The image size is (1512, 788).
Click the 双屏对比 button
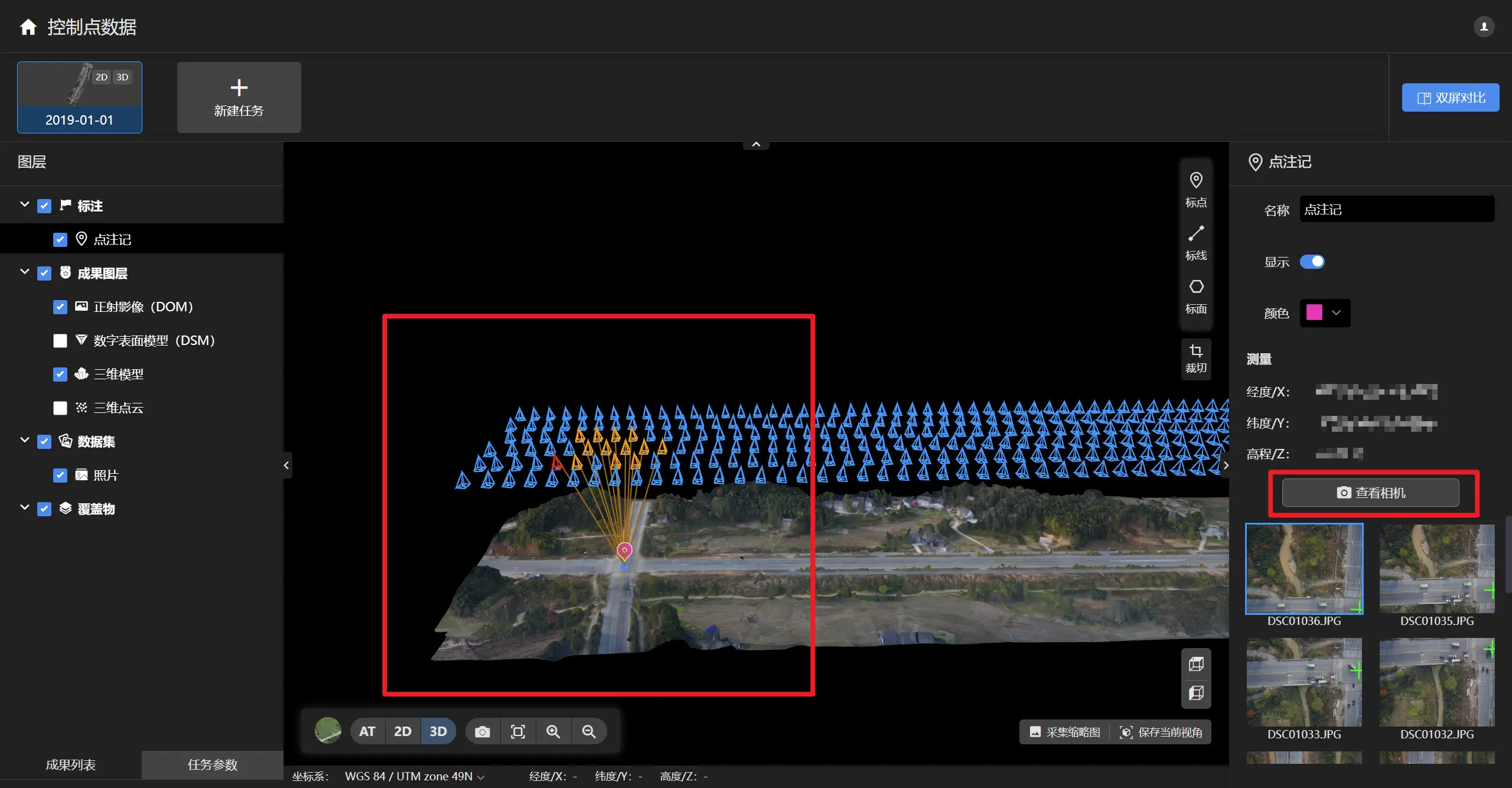click(1451, 97)
